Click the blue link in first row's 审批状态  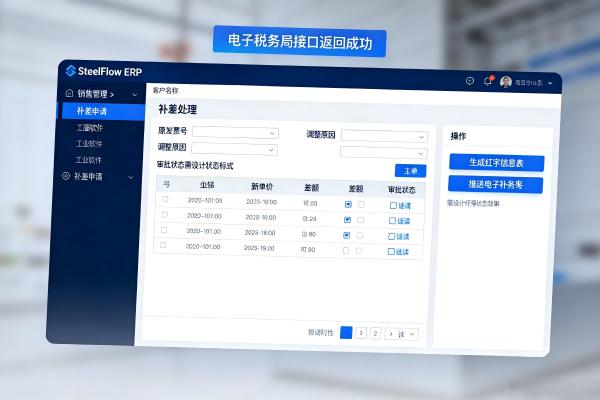404,206
